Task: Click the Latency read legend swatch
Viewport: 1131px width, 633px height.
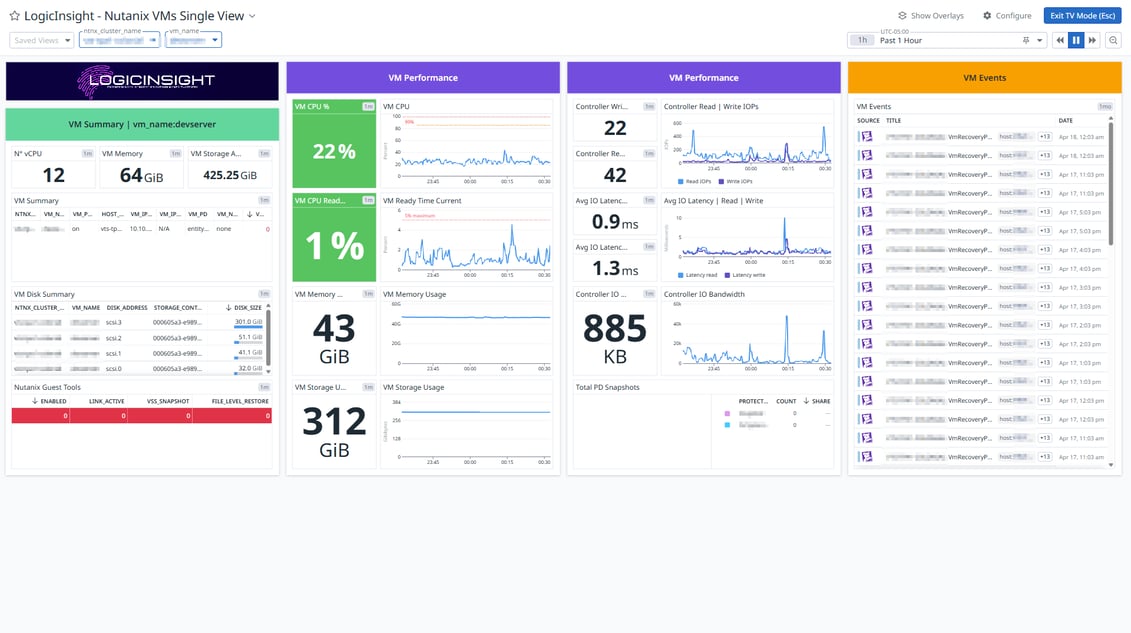Action: click(x=680, y=275)
